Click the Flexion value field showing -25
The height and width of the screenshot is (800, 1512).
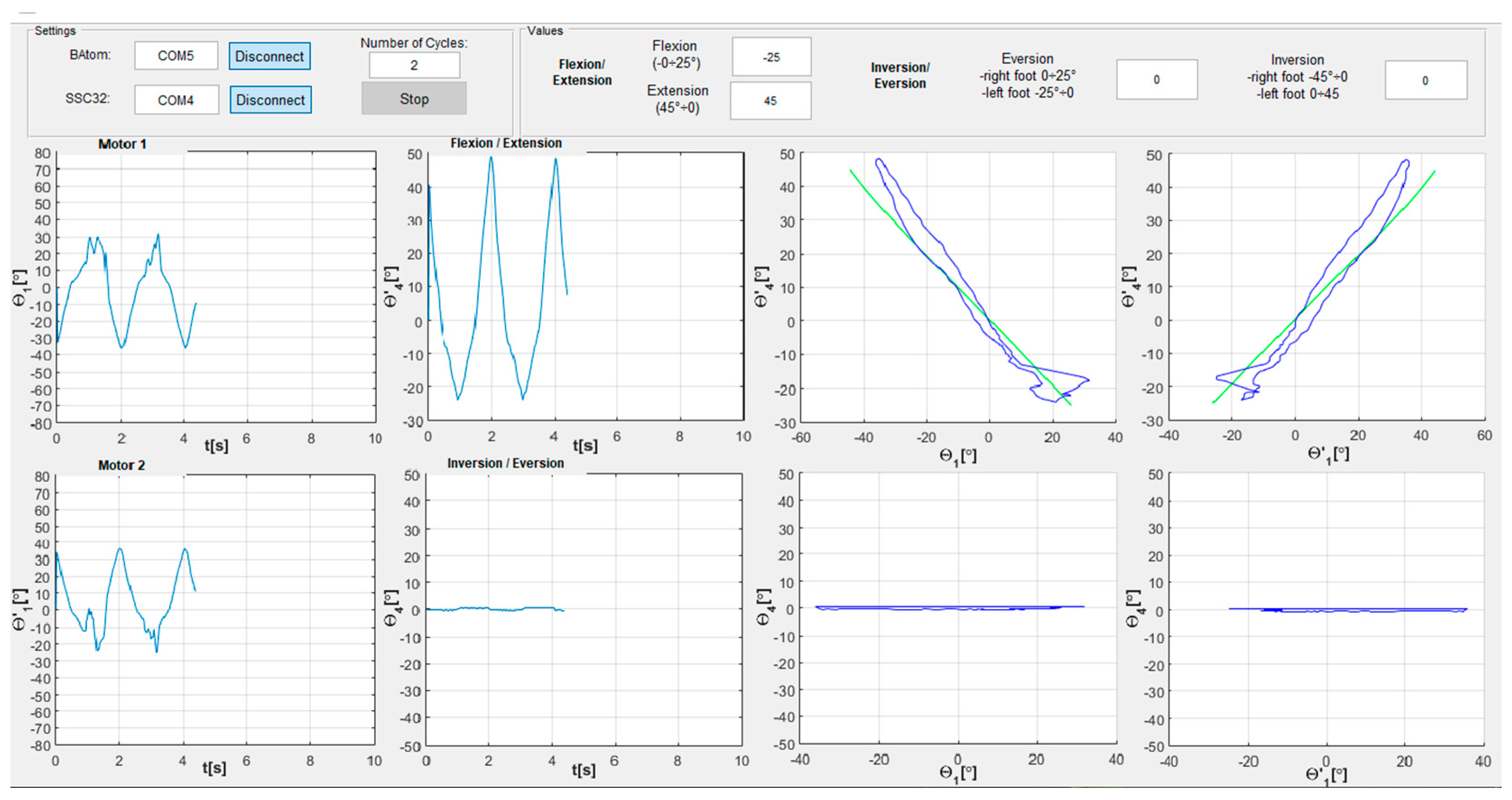(x=771, y=57)
